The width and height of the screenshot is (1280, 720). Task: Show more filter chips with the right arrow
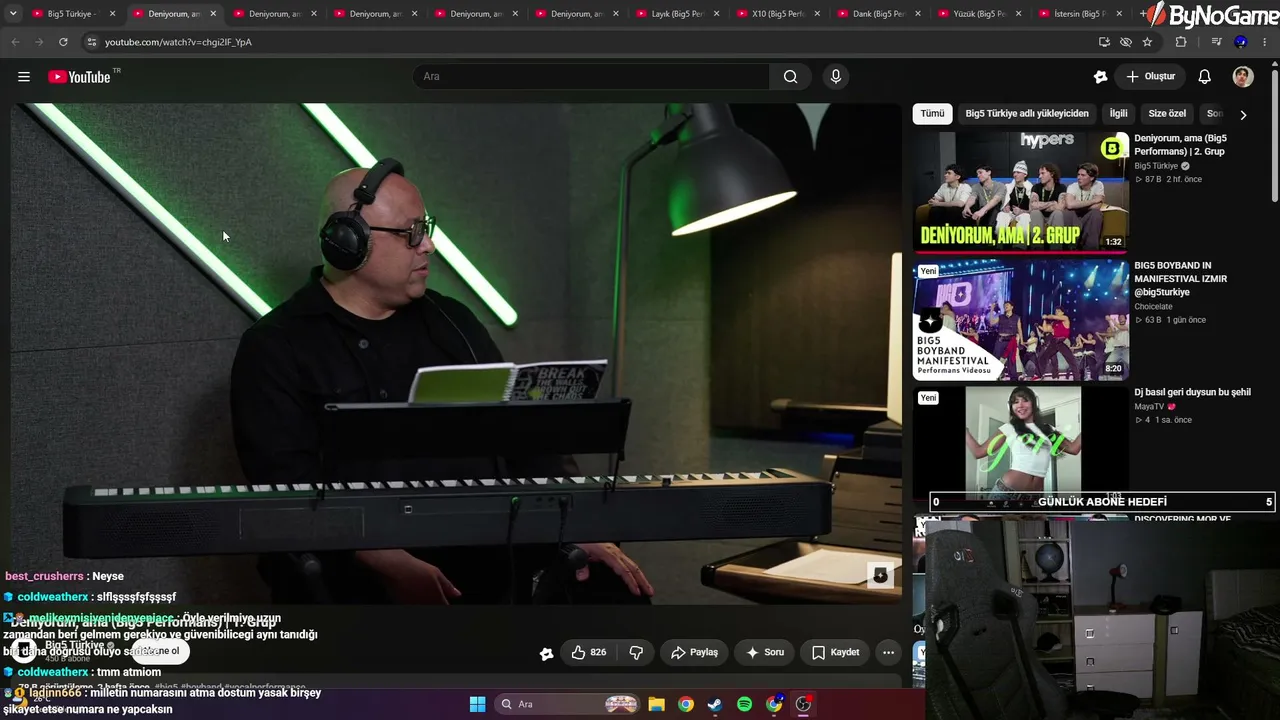click(1243, 115)
